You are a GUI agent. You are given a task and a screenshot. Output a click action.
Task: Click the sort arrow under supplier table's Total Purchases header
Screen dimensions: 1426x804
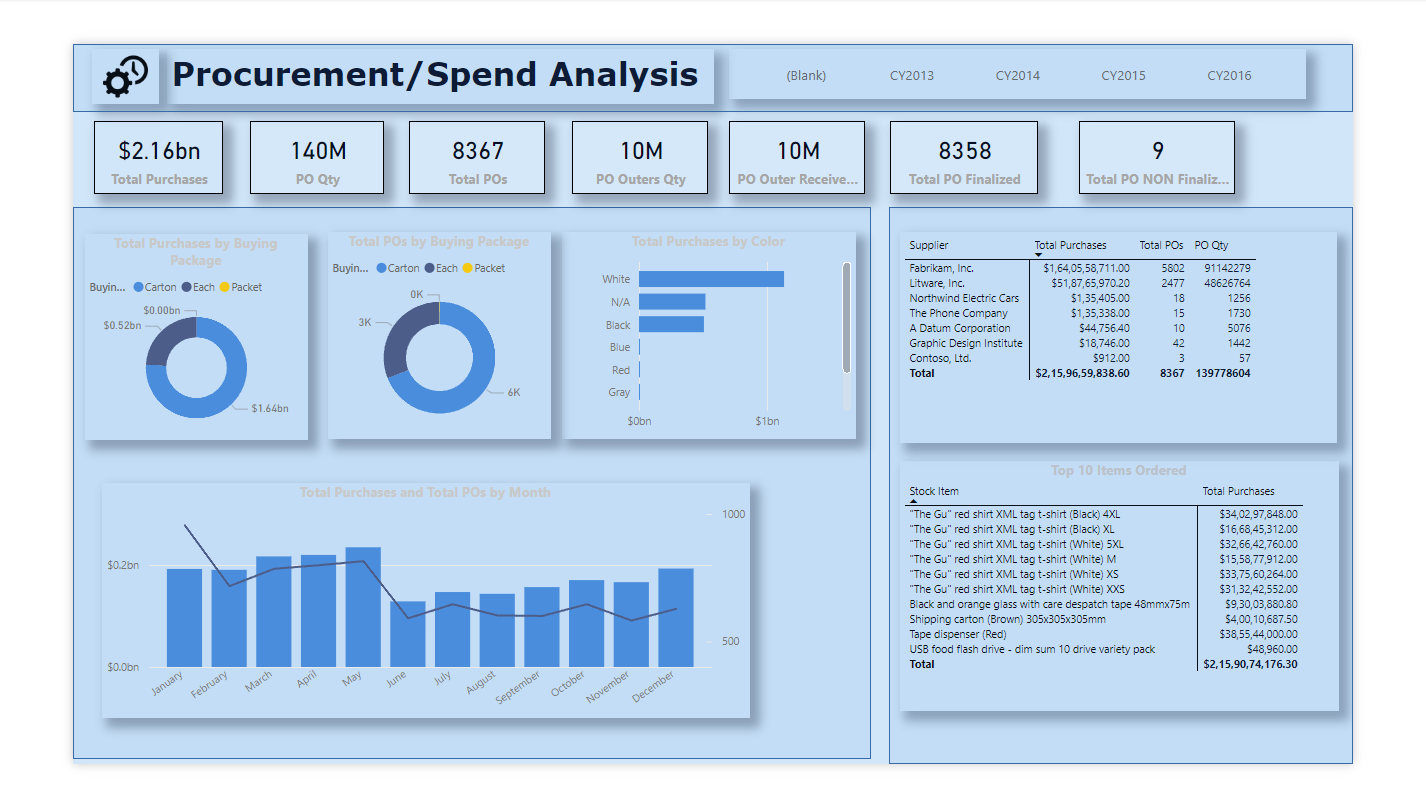[1038, 255]
